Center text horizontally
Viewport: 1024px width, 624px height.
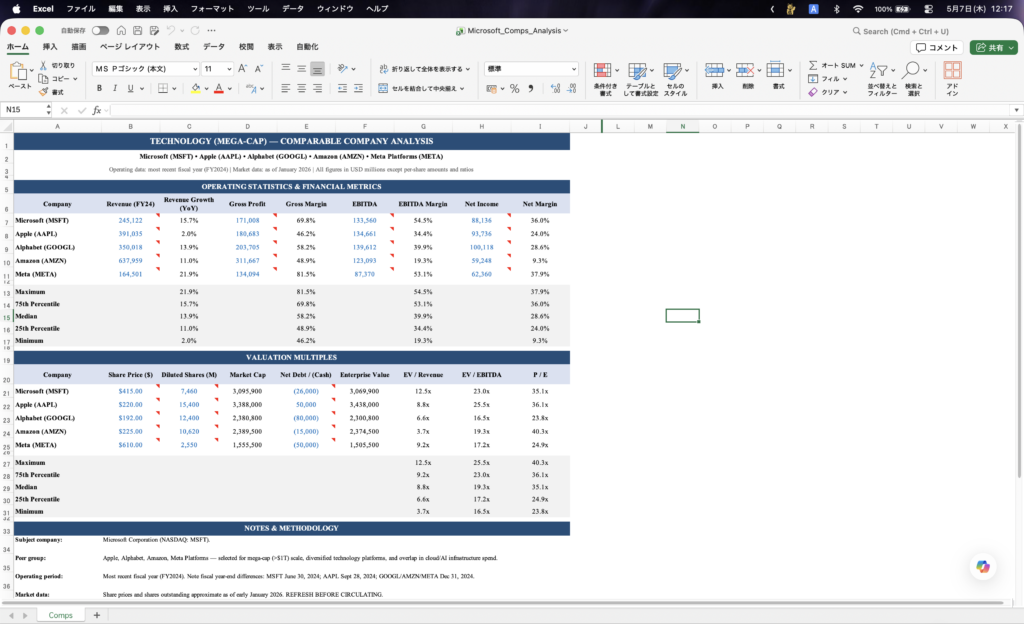[302, 88]
